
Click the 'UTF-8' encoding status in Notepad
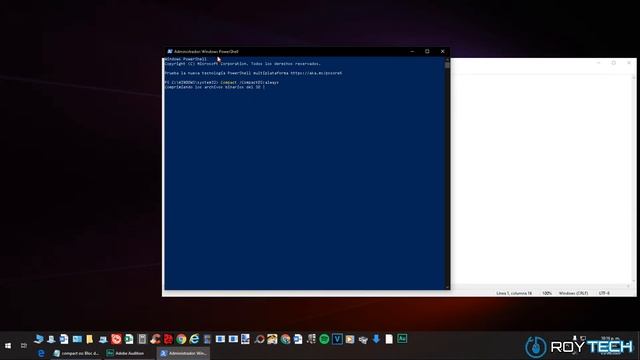(x=604, y=293)
